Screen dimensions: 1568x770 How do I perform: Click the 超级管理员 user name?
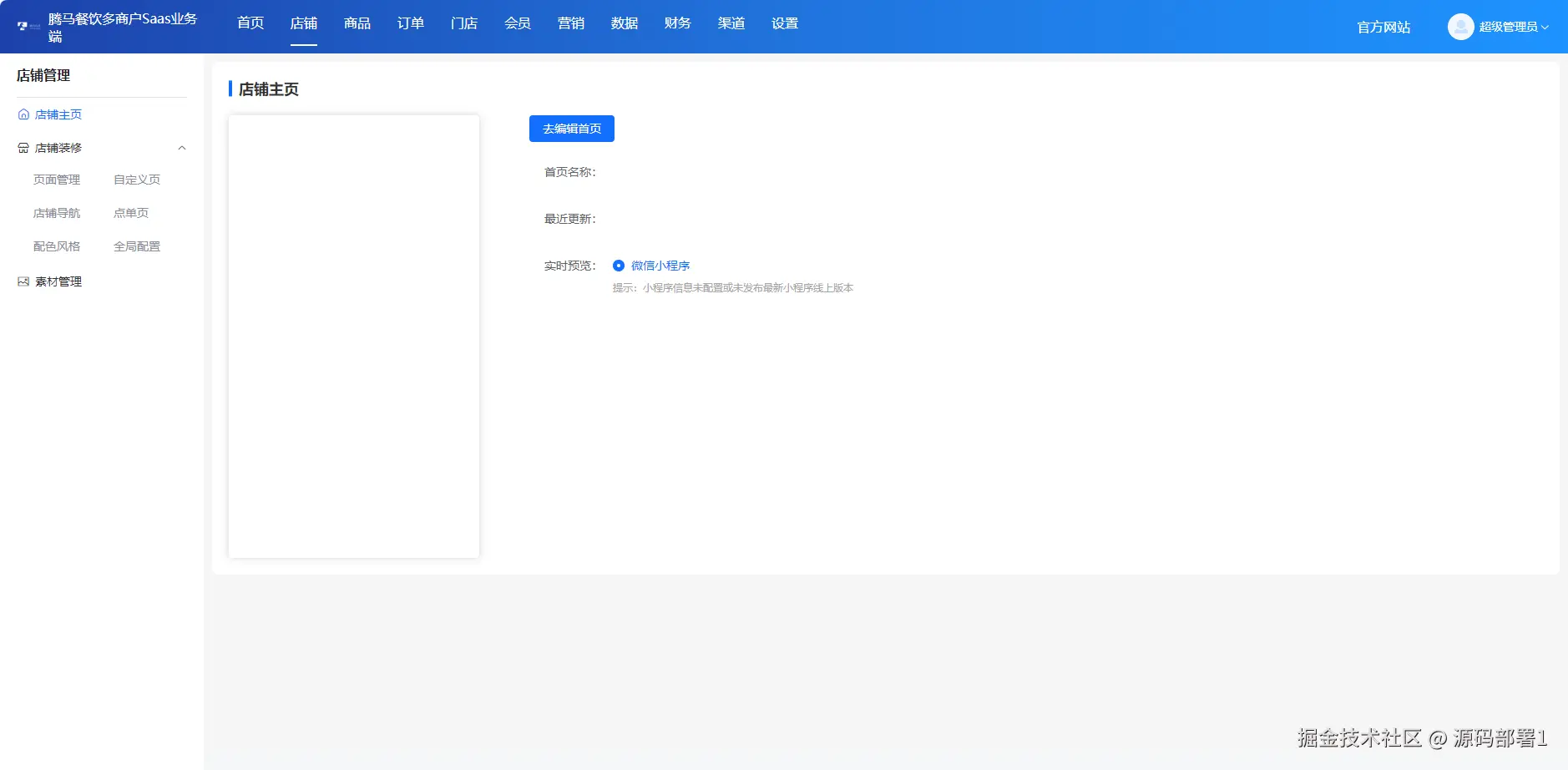[1508, 27]
